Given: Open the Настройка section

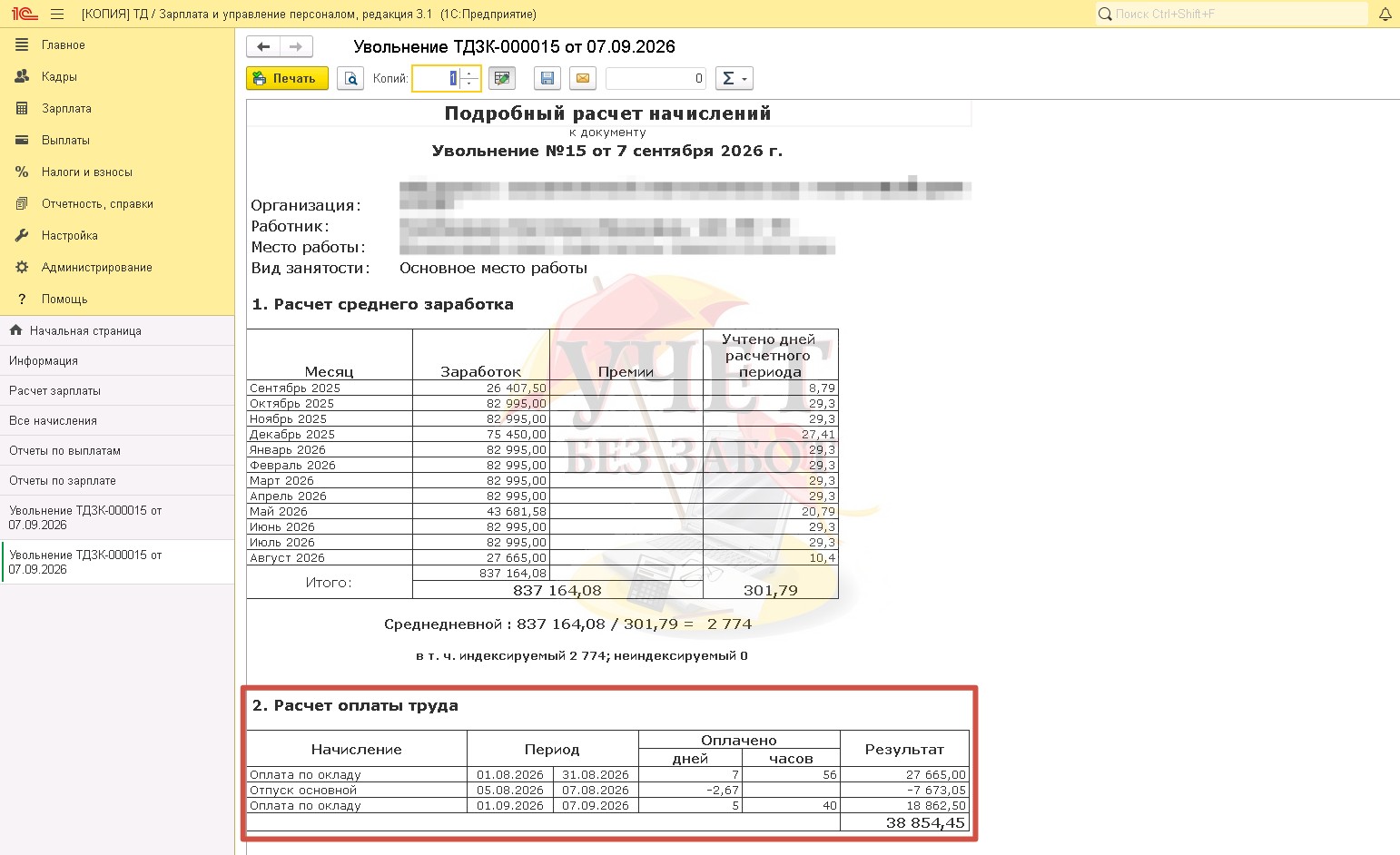Looking at the screenshot, I should pos(117,235).
